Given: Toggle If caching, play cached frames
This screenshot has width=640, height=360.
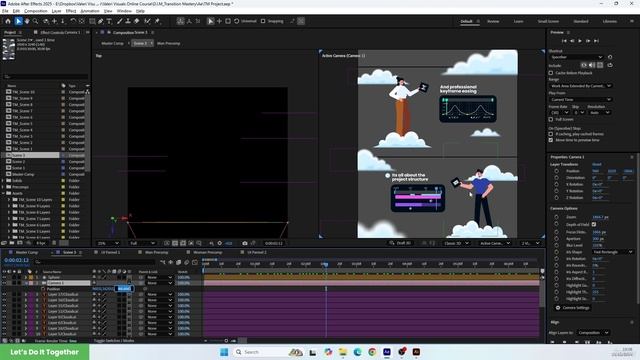Looking at the screenshot, I should coord(551,134).
